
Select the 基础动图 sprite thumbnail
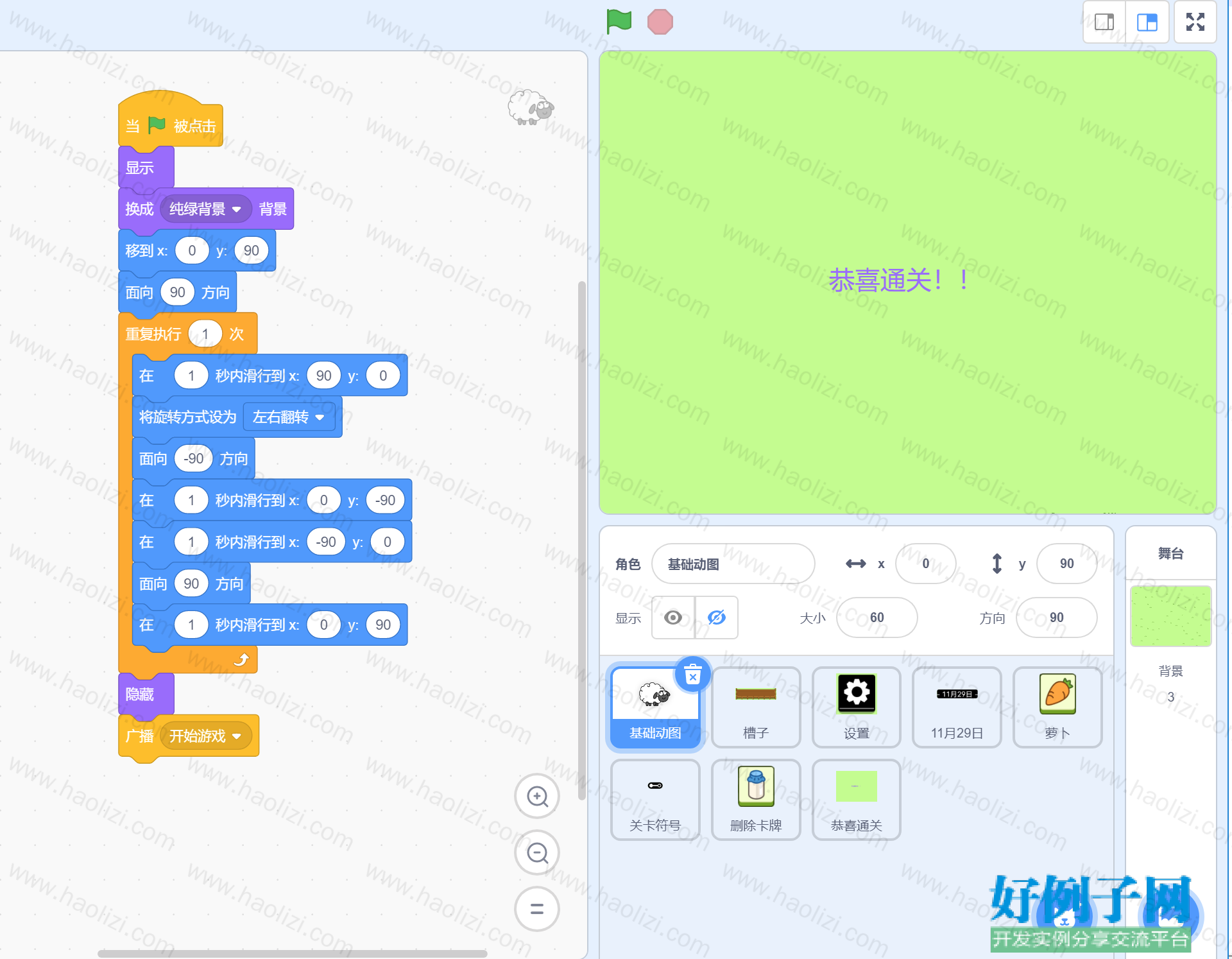[x=655, y=707]
